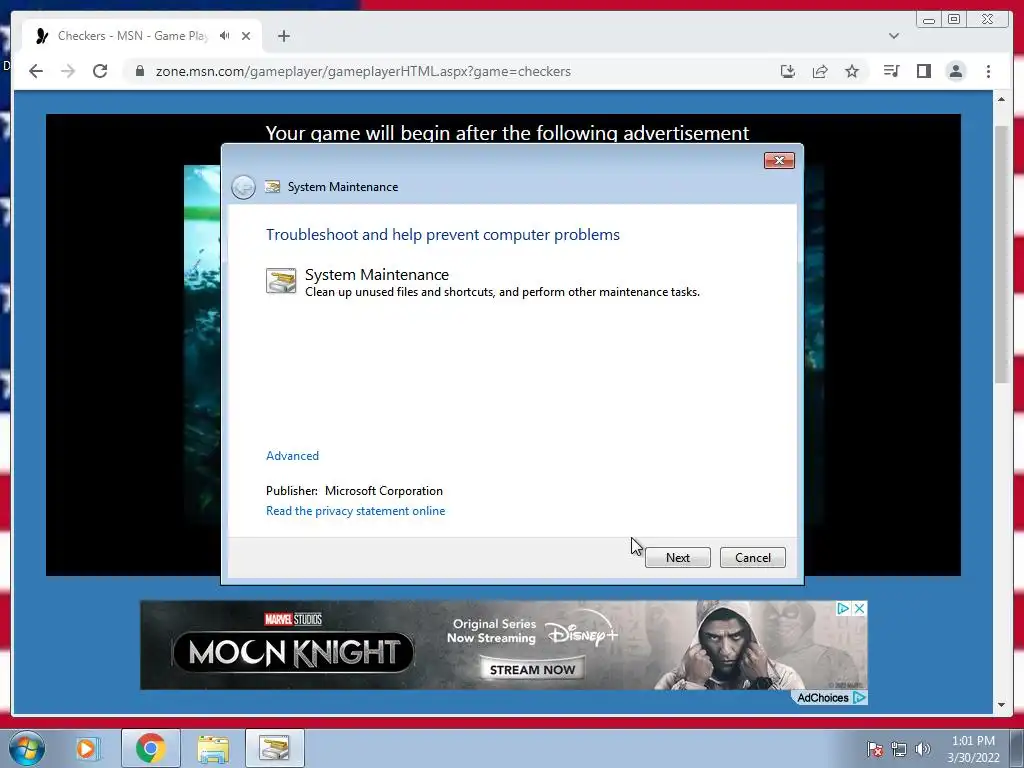The image size is (1024, 768).
Task: Open Windows Explorer from taskbar
Action: click(214, 748)
